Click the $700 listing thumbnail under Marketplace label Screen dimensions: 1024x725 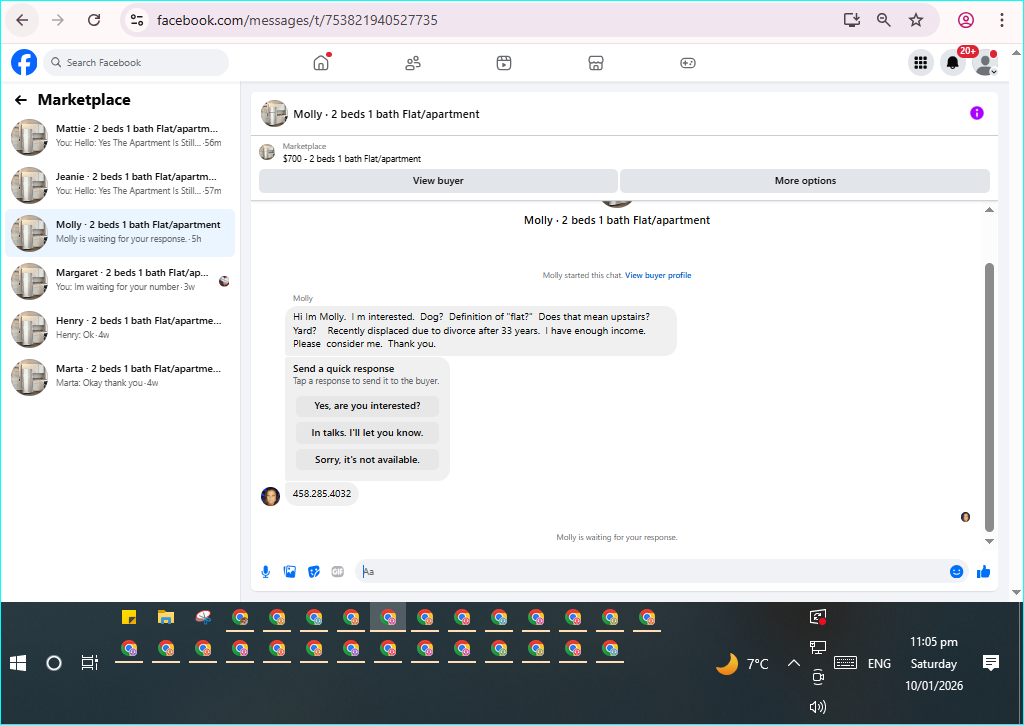click(x=267, y=152)
